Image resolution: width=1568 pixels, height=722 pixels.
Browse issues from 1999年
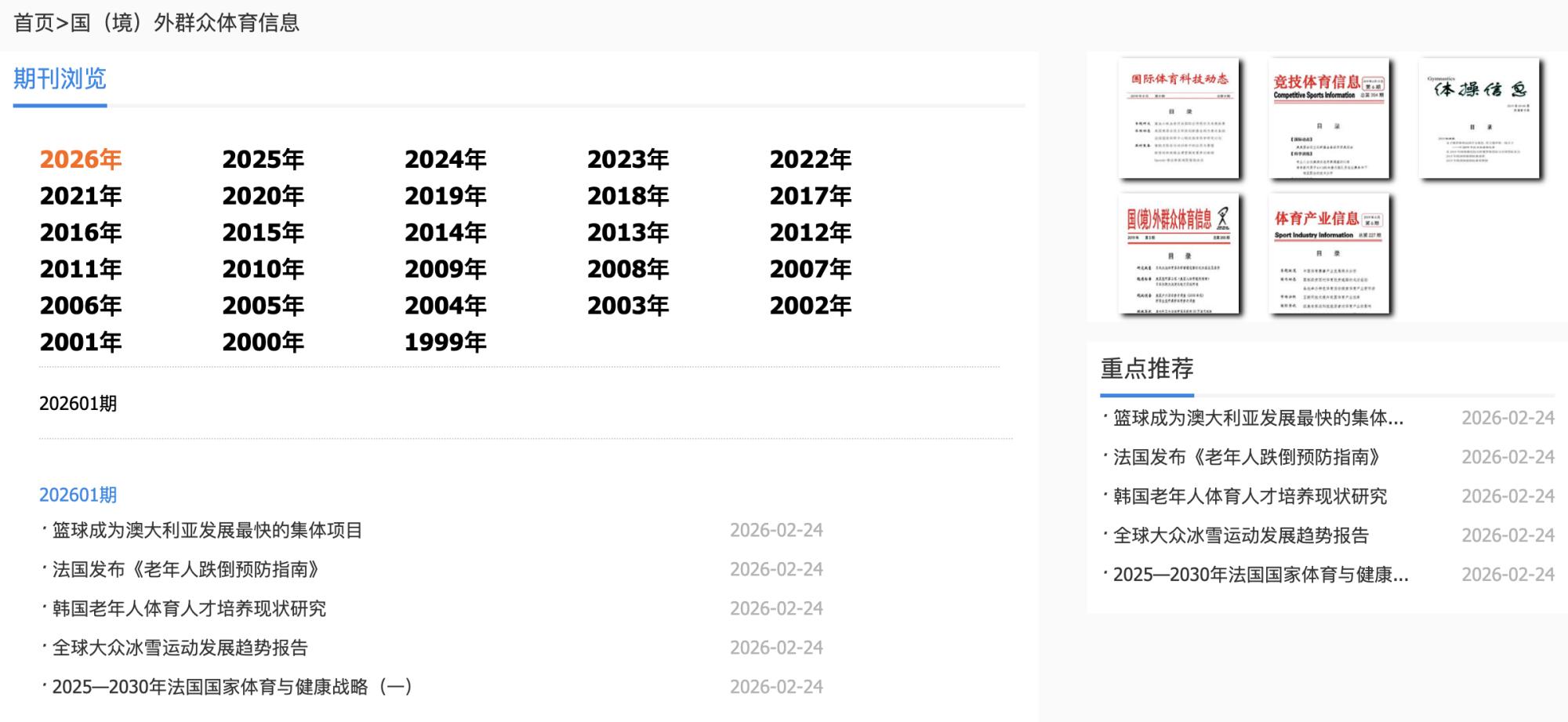click(445, 343)
